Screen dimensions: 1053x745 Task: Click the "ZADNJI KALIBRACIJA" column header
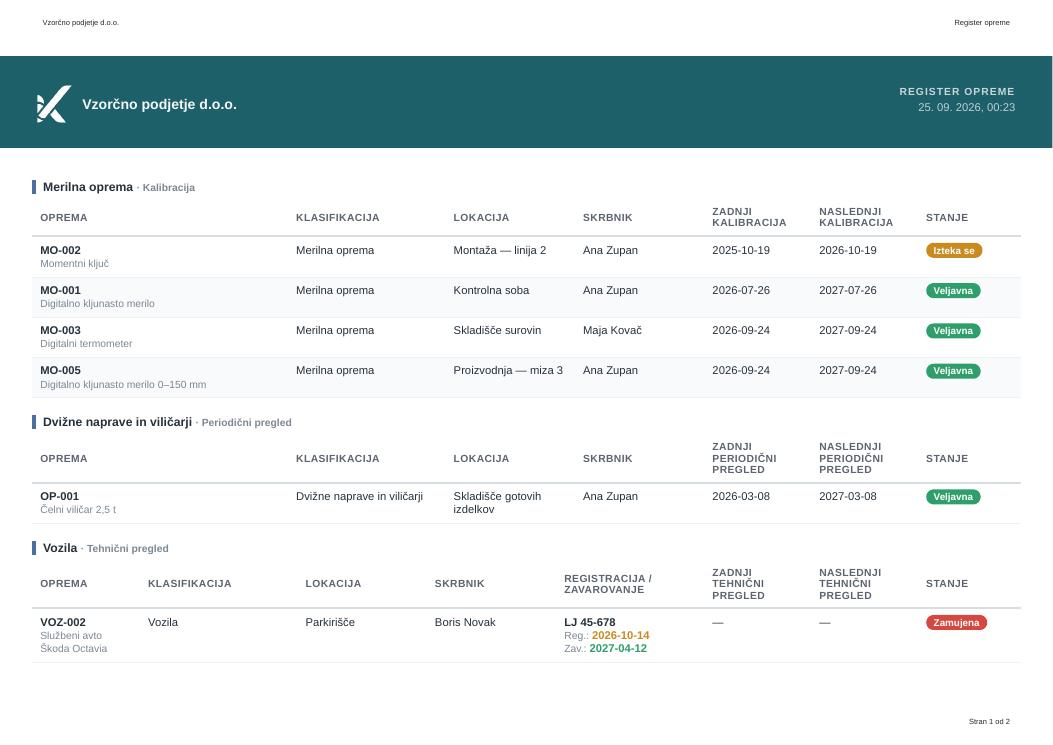[x=749, y=217]
